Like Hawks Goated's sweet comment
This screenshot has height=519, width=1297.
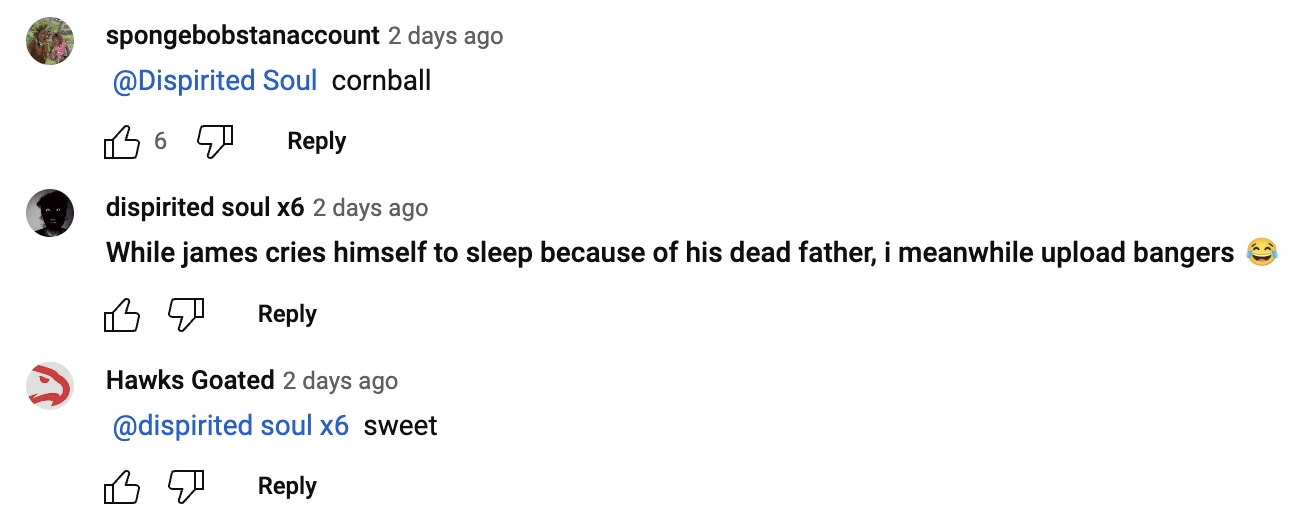[x=122, y=487]
